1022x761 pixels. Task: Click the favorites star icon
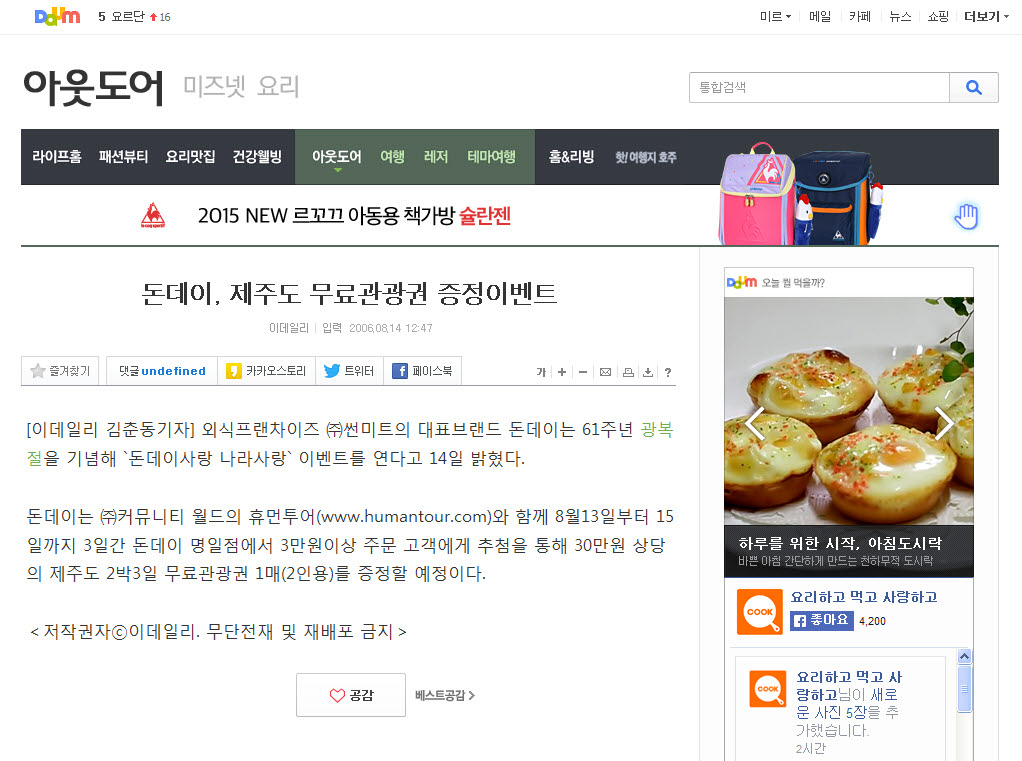[38, 371]
